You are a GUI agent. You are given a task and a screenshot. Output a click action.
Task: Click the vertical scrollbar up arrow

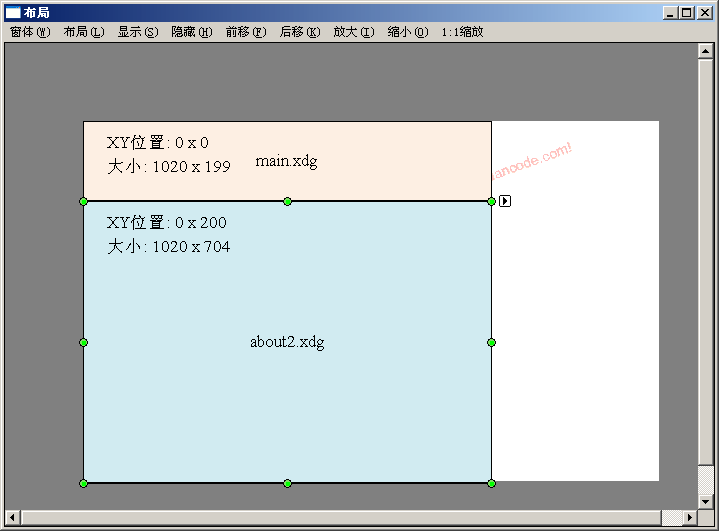coord(706,51)
